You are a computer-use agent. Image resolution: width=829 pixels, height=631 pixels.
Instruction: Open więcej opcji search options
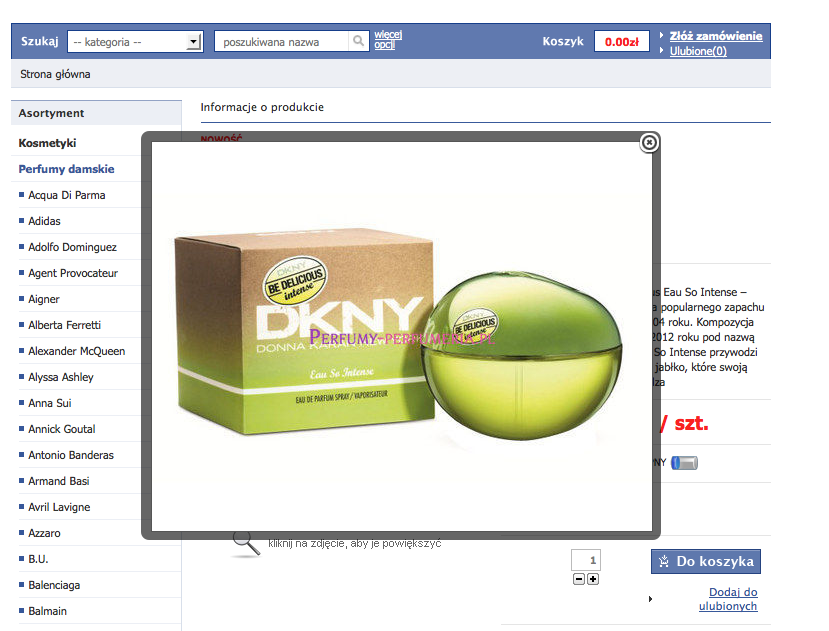point(385,40)
